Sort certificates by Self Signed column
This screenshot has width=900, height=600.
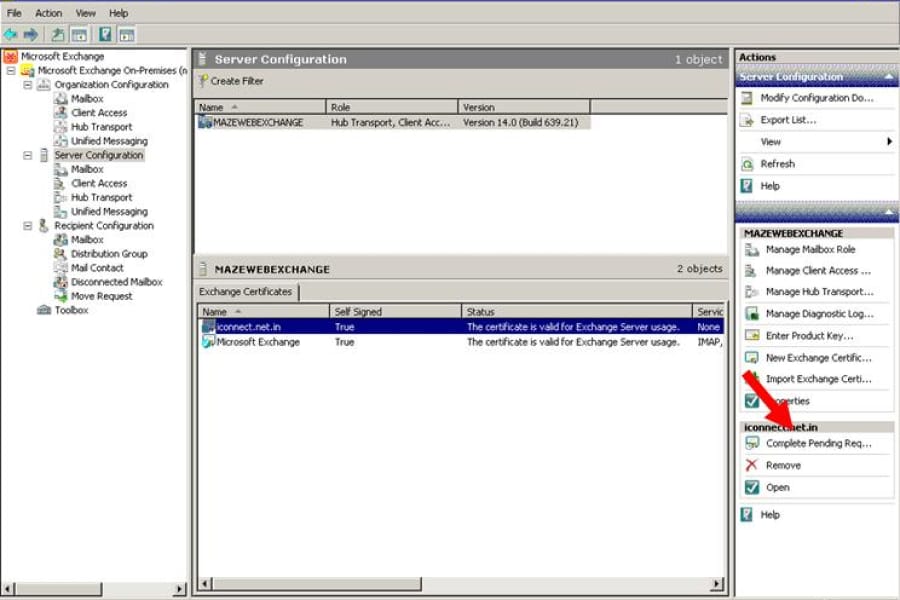pyautogui.click(x=395, y=312)
